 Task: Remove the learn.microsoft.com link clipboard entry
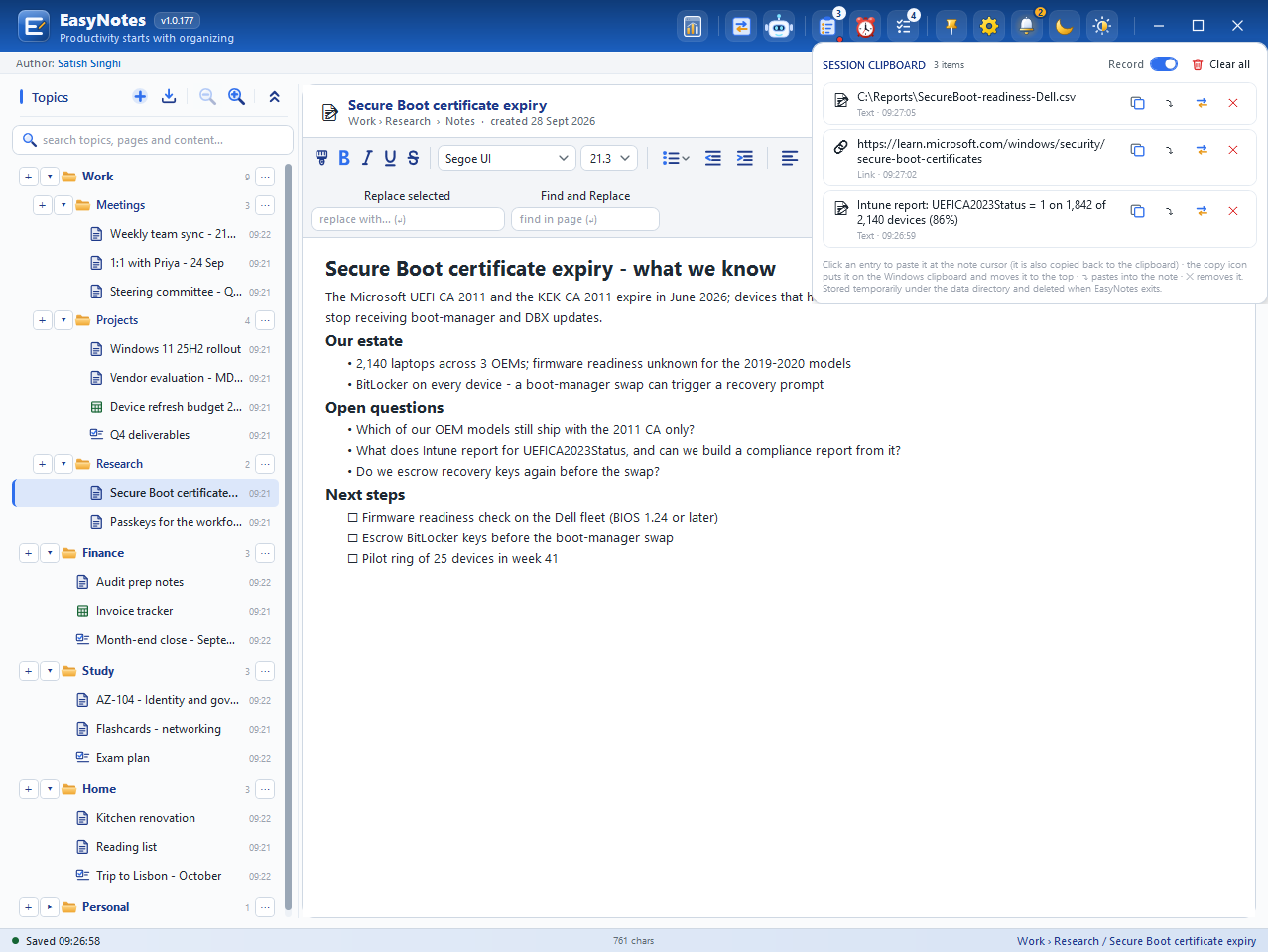(1233, 150)
